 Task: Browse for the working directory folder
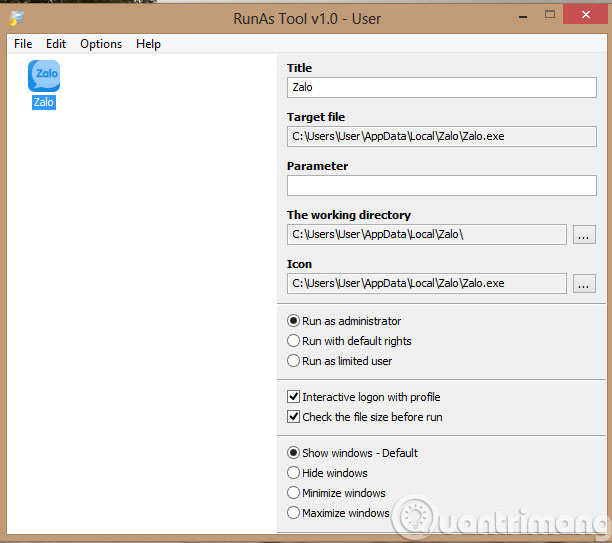coord(584,235)
